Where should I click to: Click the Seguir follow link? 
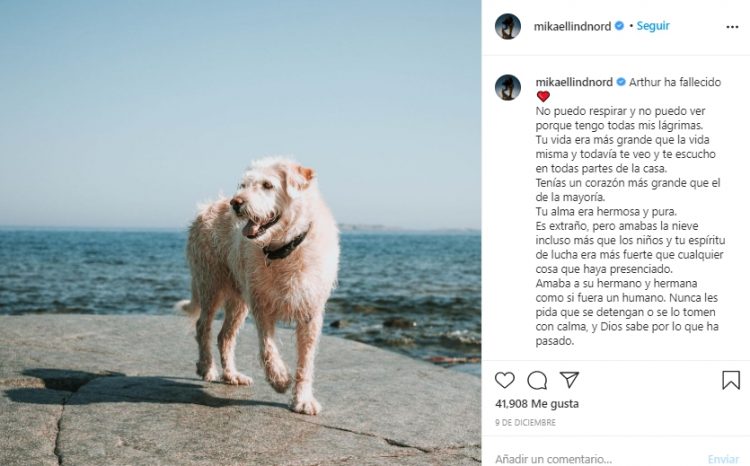653,26
